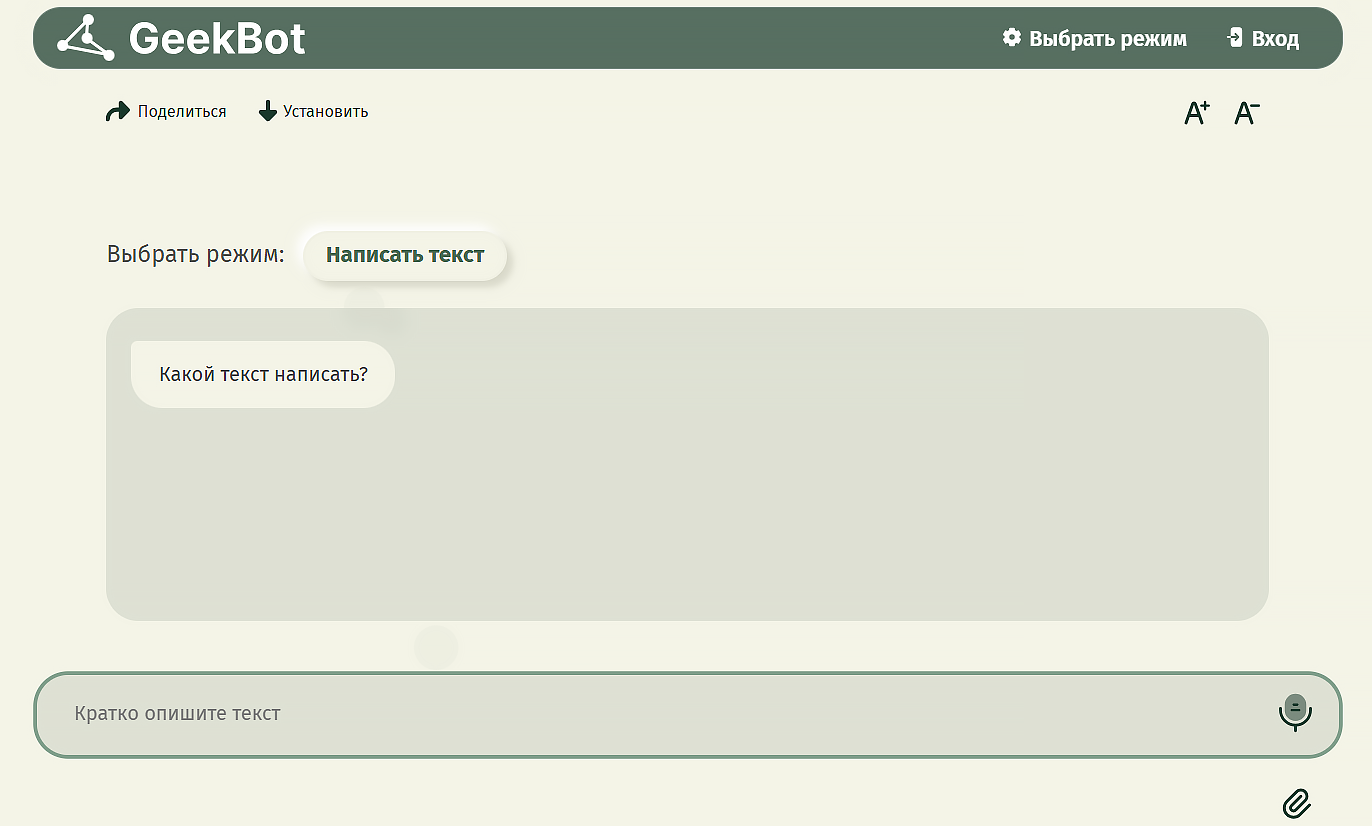Click the GeekBot network logo icon
Viewport: 1372px width, 826px height.
pos(86,38)
